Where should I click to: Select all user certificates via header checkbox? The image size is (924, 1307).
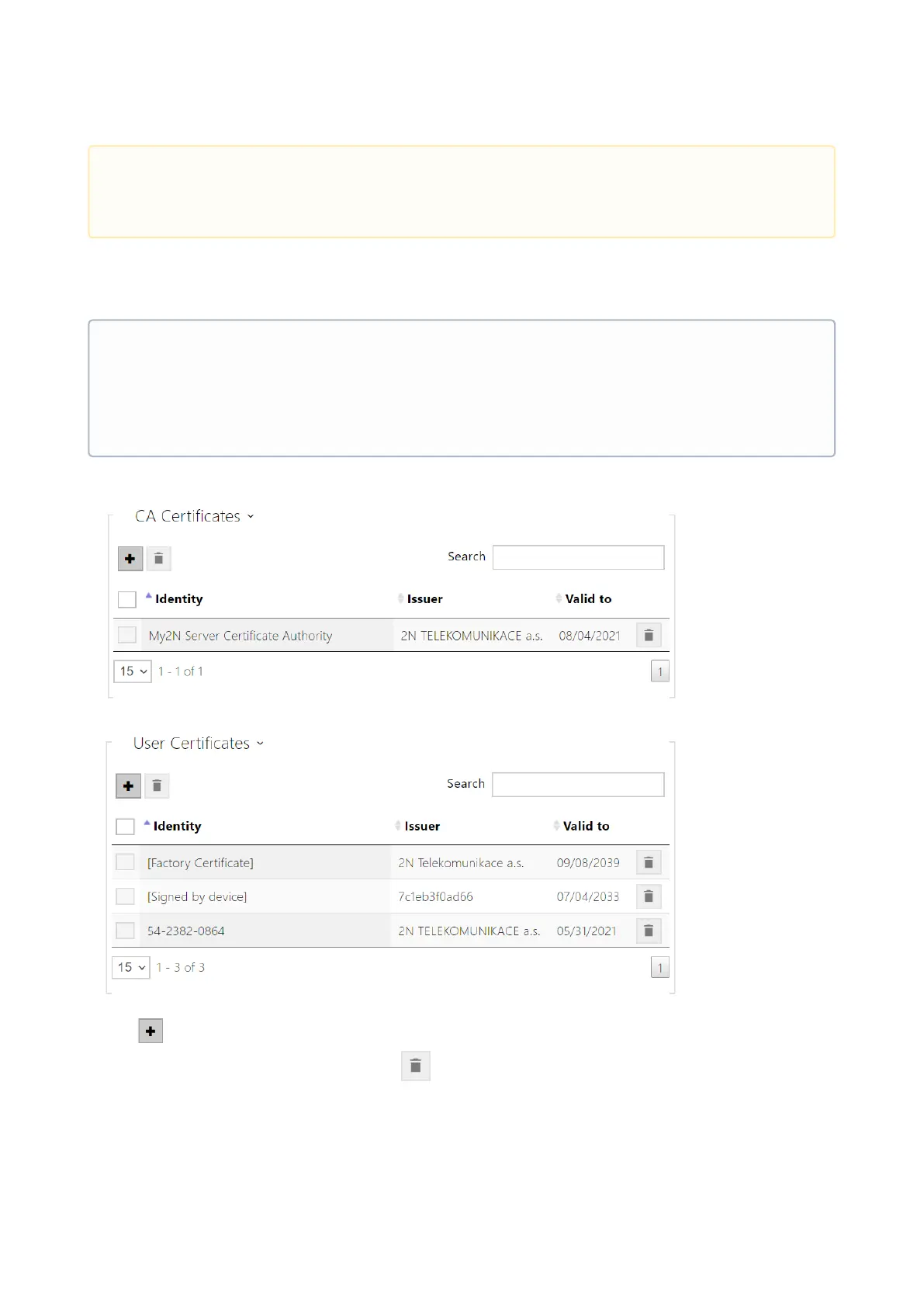coord(125,827)
